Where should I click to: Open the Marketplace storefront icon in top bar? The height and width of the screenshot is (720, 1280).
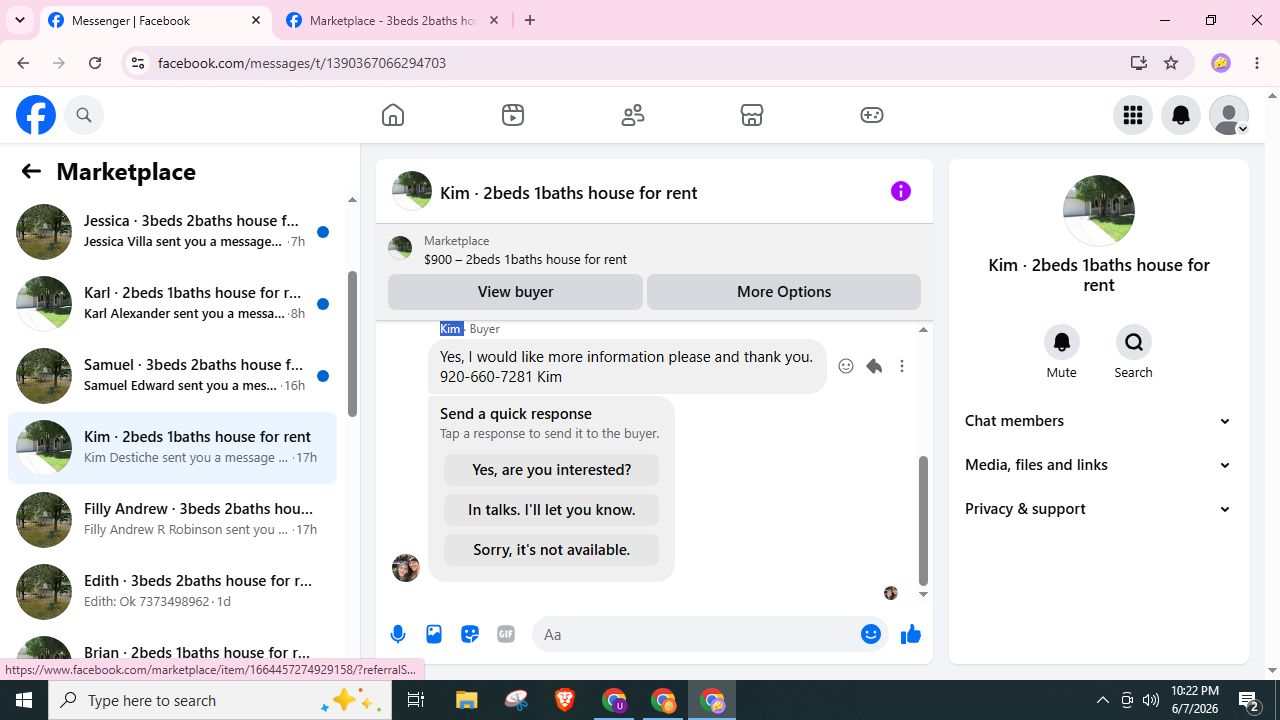click(752, 115)
